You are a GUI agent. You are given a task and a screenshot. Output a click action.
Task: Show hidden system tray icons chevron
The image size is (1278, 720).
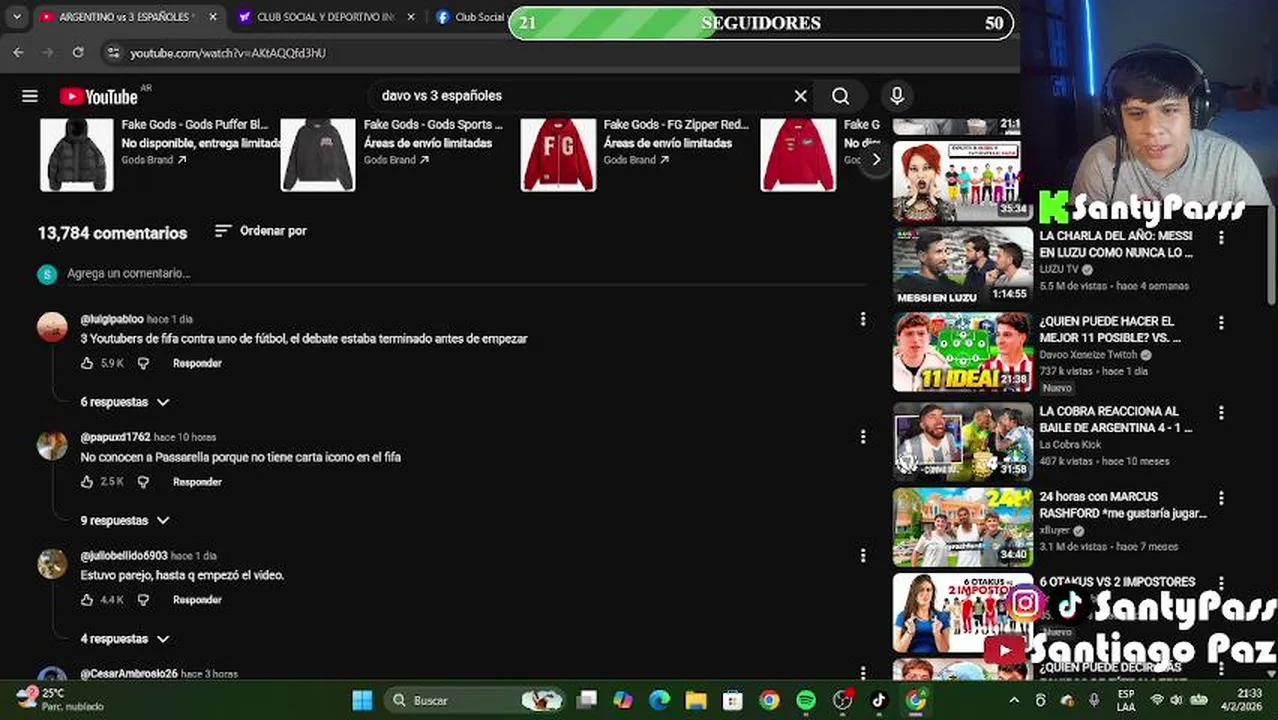click(x=1014, y=700)
